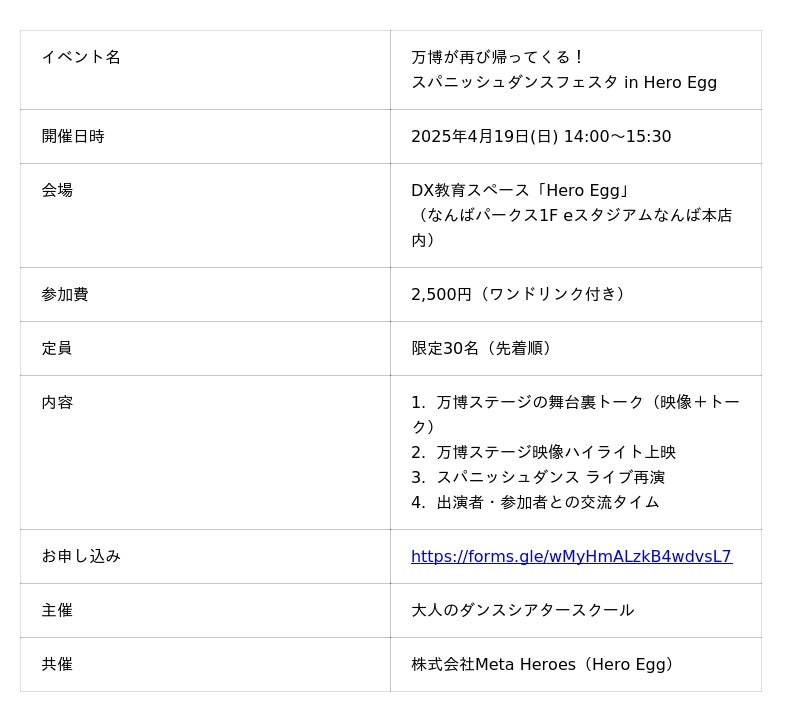Click the fee text 2,500円（ワンドリンク付き）
This screenshot has width=800, height=722.
pyautogui.click(x=521, y=294)
